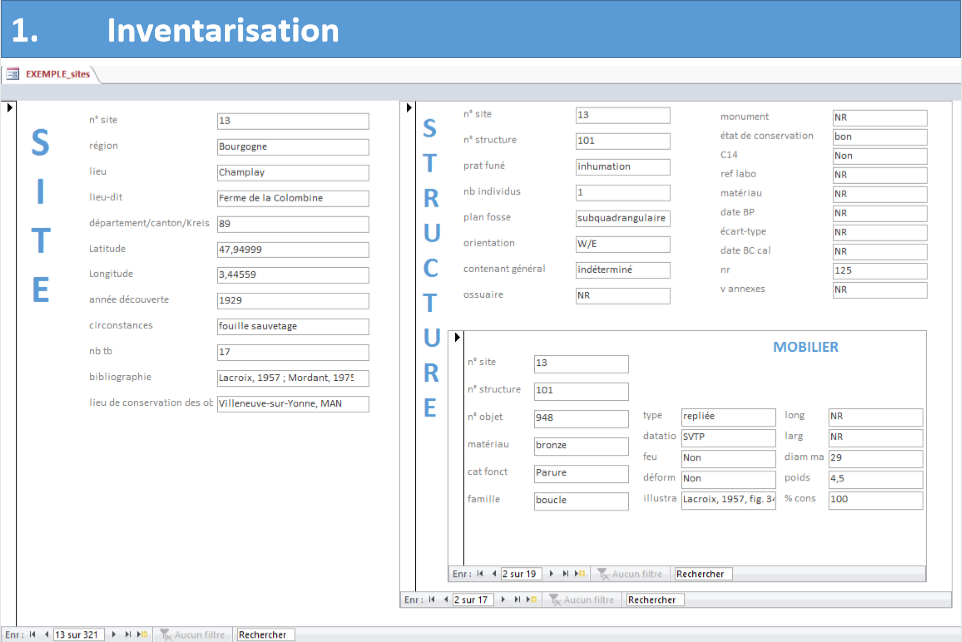Jump to last record of 19 mobilier objects
This screenshot has height=642, width=962.
click(566, 574)
